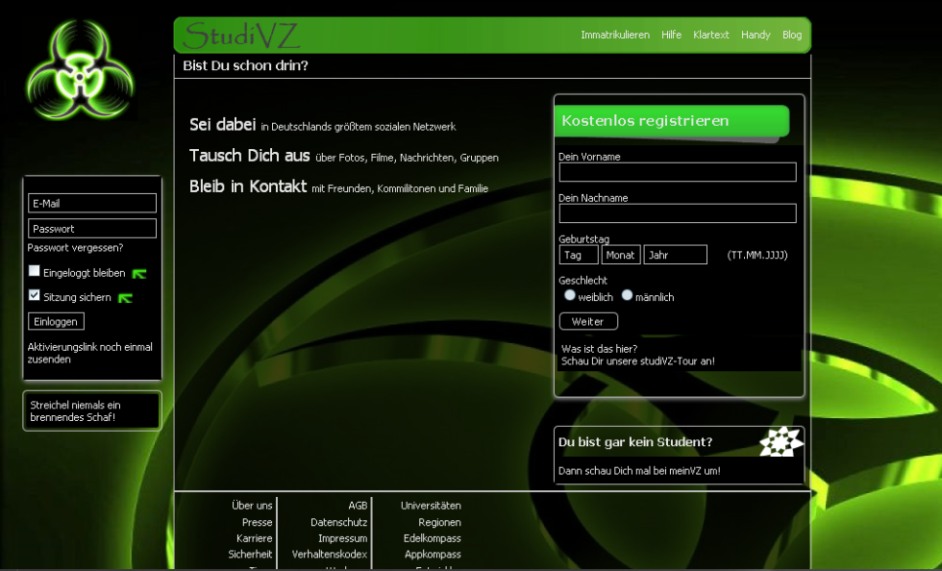Open Appkompass footer link

433,554
